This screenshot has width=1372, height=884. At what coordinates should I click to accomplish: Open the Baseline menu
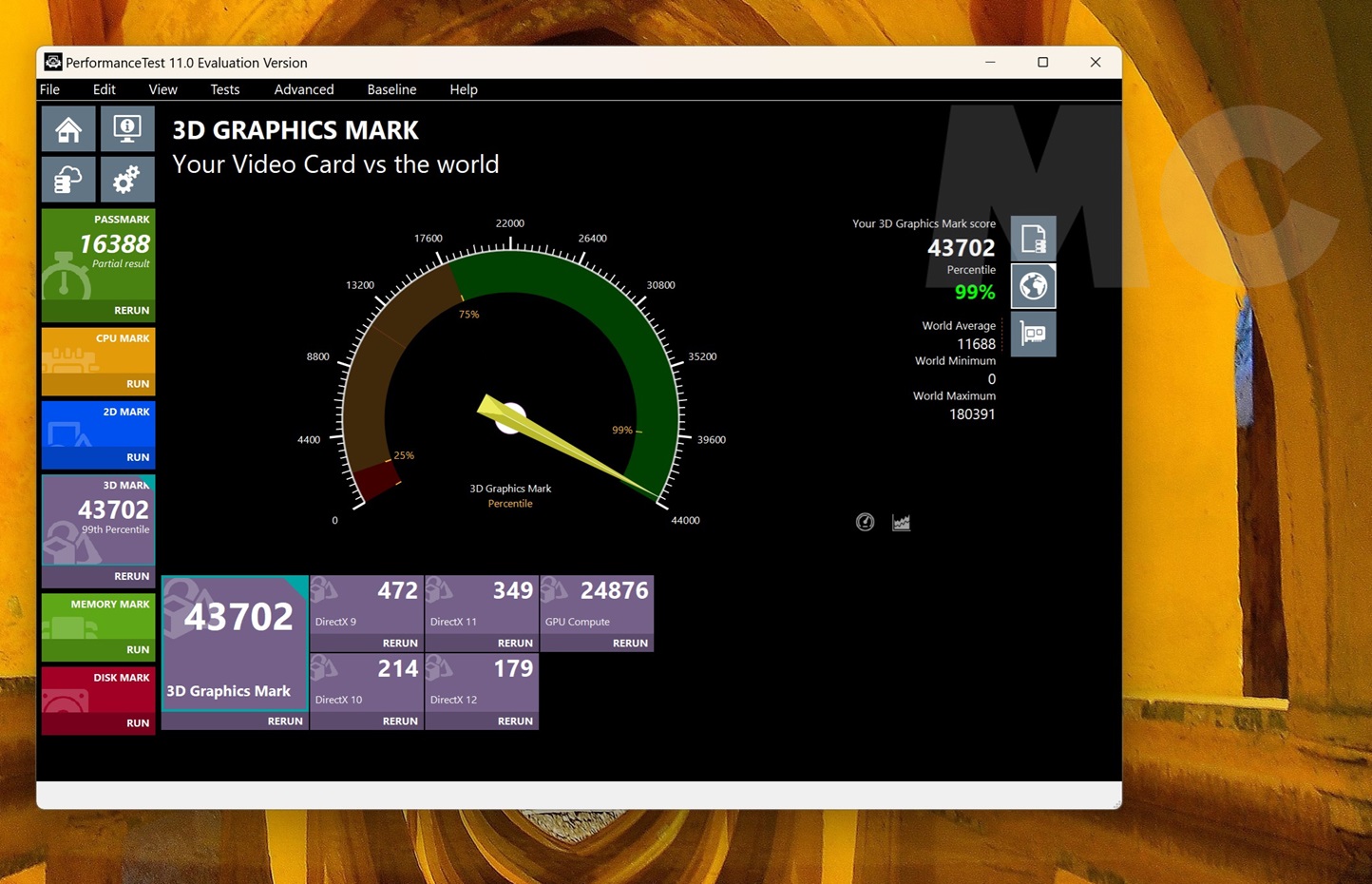pos(391,89)
